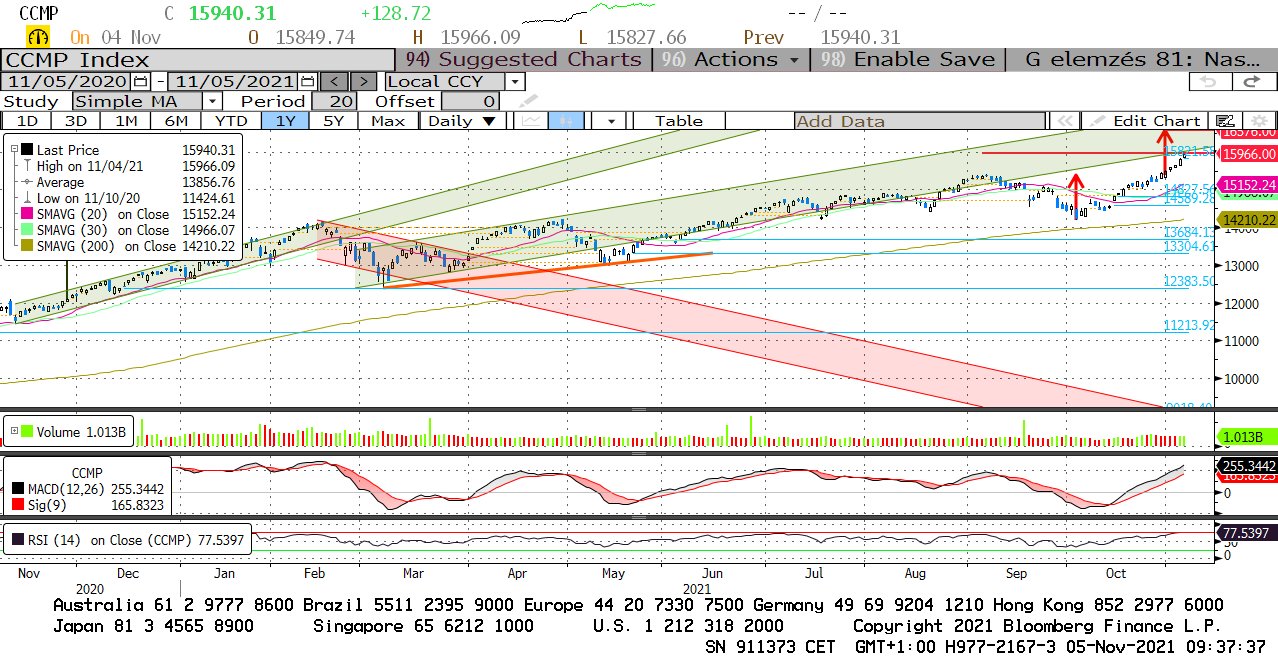Open the end date calendar picker
The height and width of the screenshot is (670, 1278).
(307, 82)
